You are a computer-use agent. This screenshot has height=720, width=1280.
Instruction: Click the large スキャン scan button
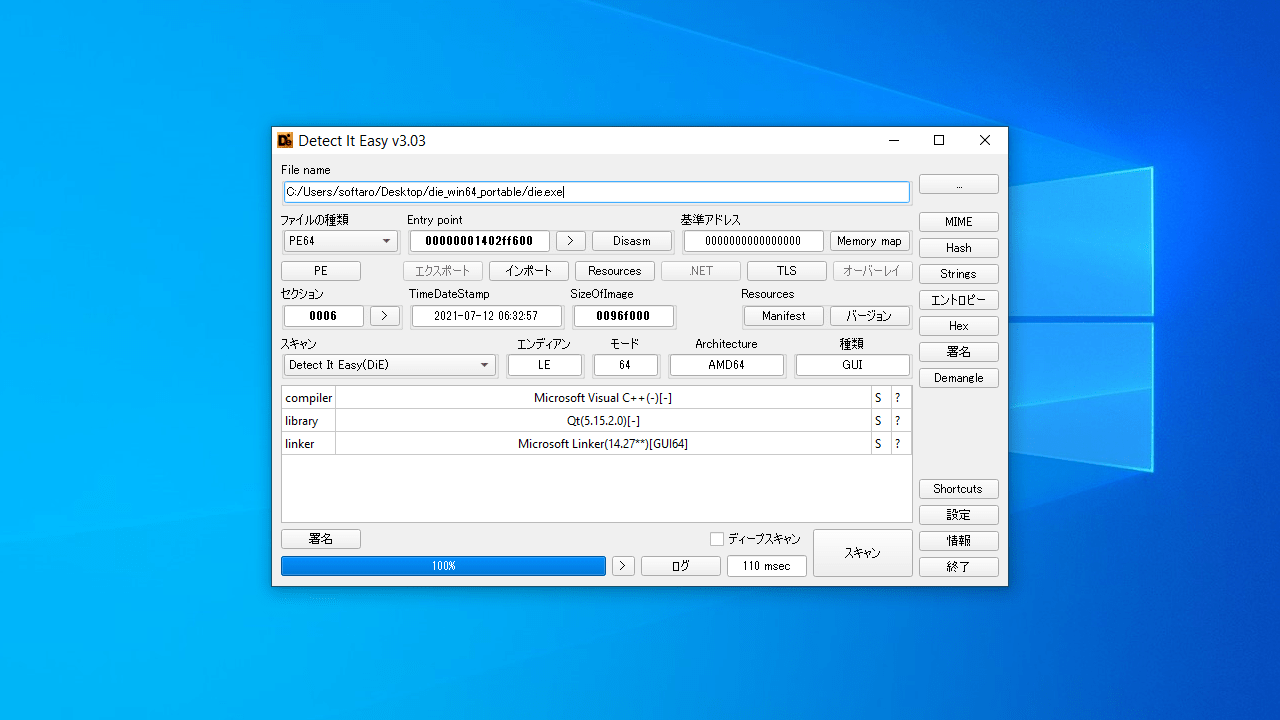point(862,553)
